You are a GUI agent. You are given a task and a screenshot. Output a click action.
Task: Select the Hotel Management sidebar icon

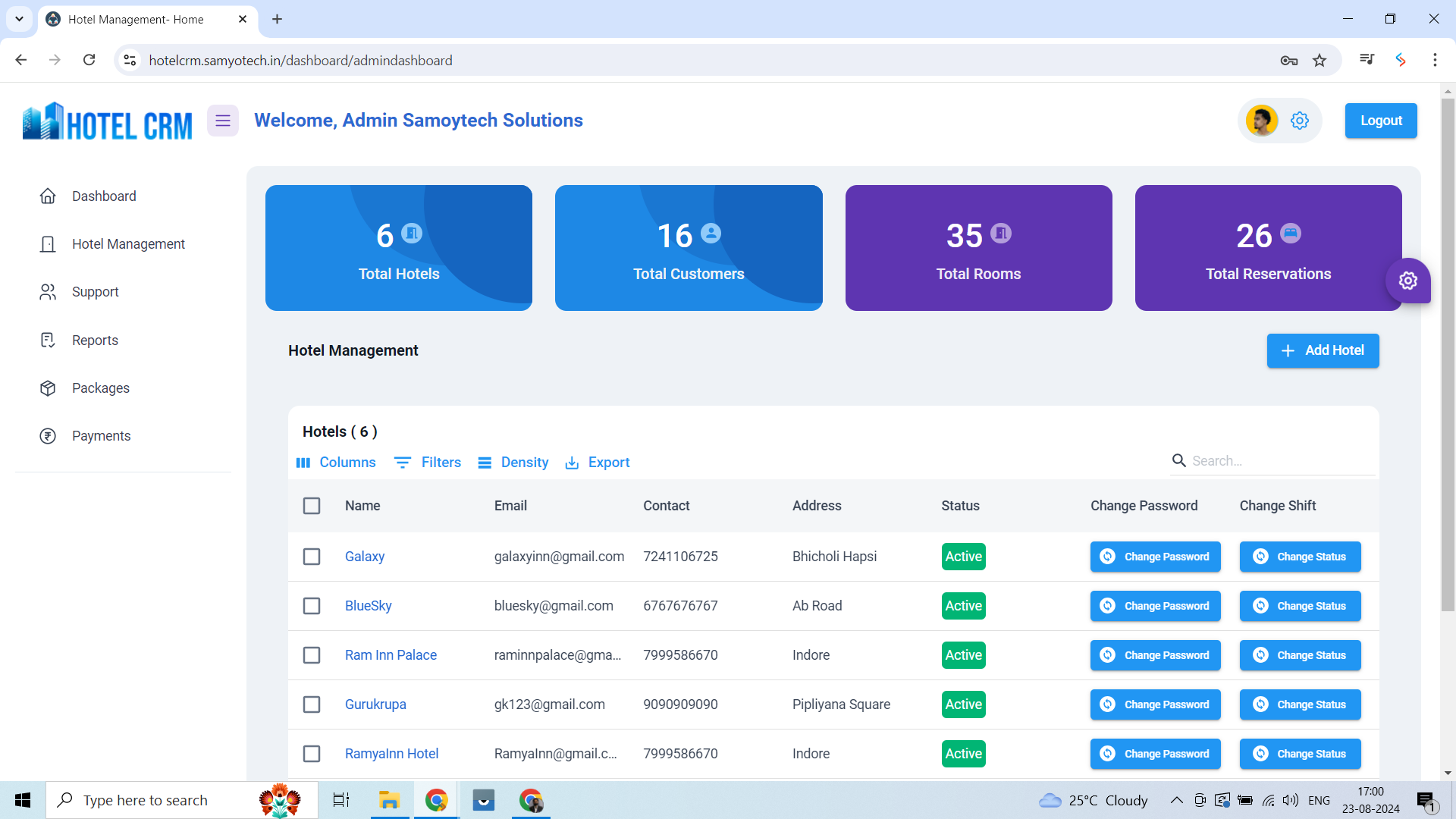pos(48,243)
